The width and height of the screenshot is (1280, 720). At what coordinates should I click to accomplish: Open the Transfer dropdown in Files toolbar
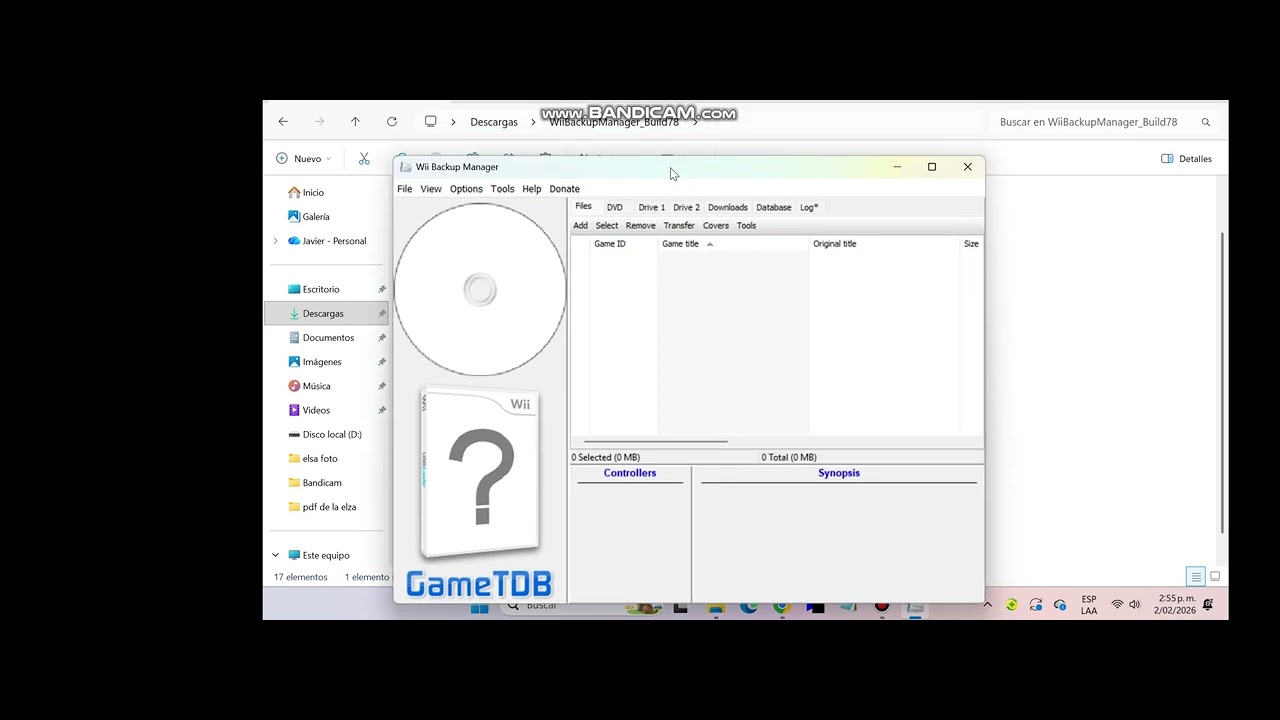pyautogui.click(x=679, y=226)
